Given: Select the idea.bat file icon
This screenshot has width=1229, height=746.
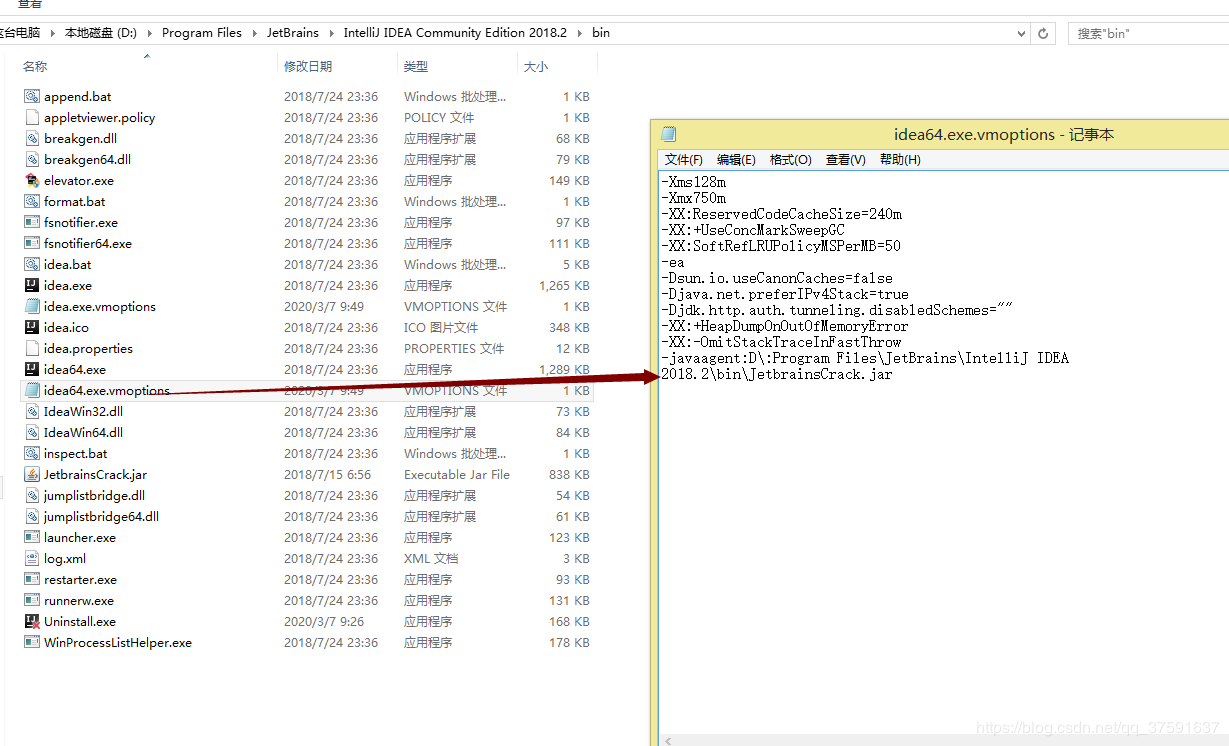Looking at the screenshot, I should pyautogui.click(x=32, y=265).
